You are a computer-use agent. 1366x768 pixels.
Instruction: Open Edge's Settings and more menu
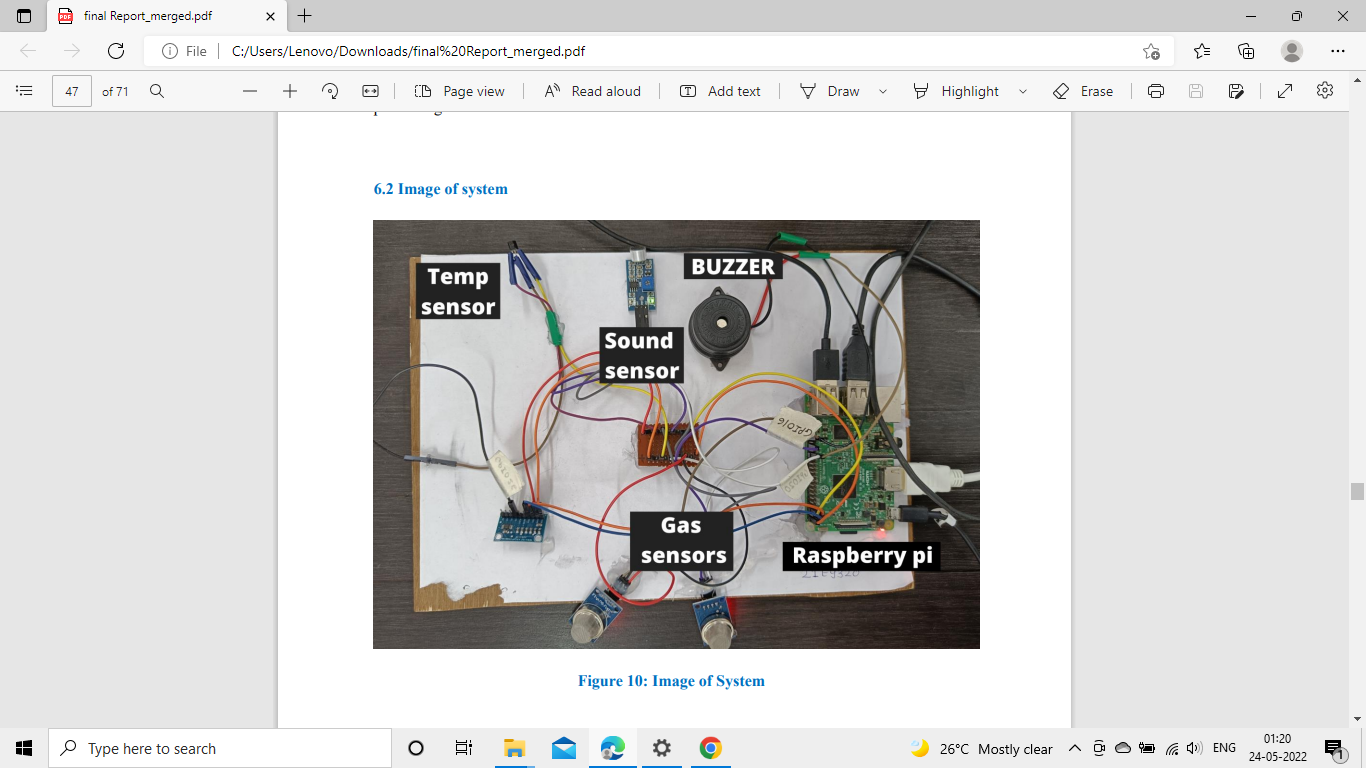coord(1337,50)
